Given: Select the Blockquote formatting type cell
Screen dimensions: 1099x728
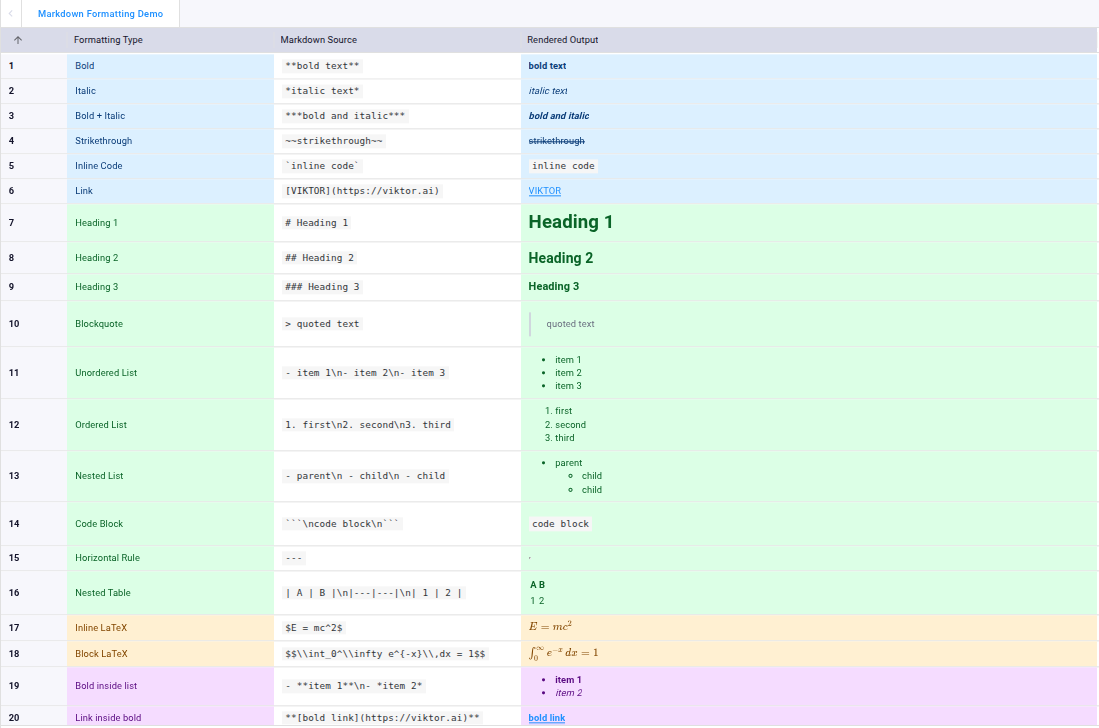Looking at the screenshot, I should tap(170, 324).
